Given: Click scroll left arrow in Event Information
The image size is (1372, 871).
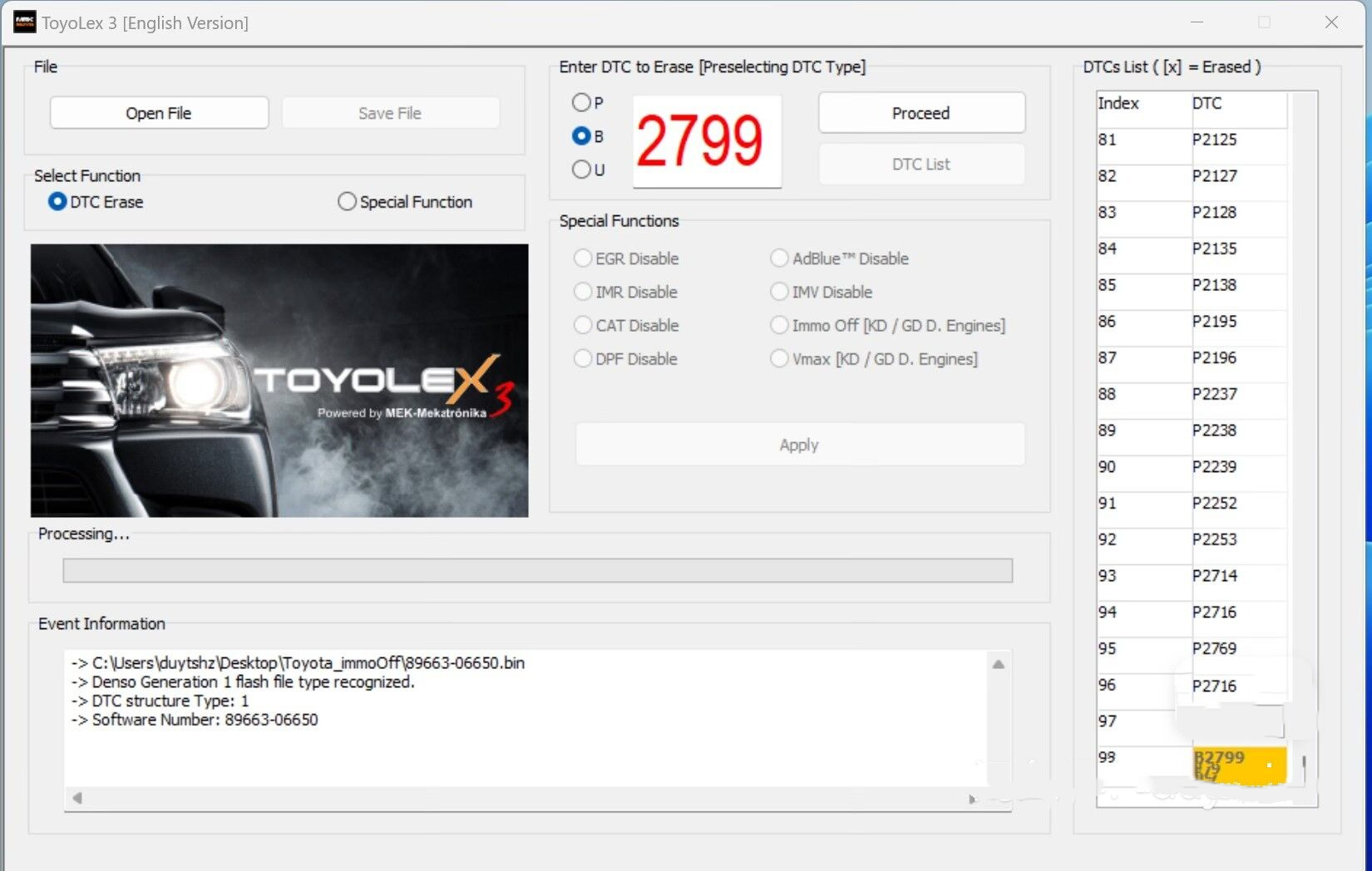Looking at the screenshot, I should (x=77, y=798).
